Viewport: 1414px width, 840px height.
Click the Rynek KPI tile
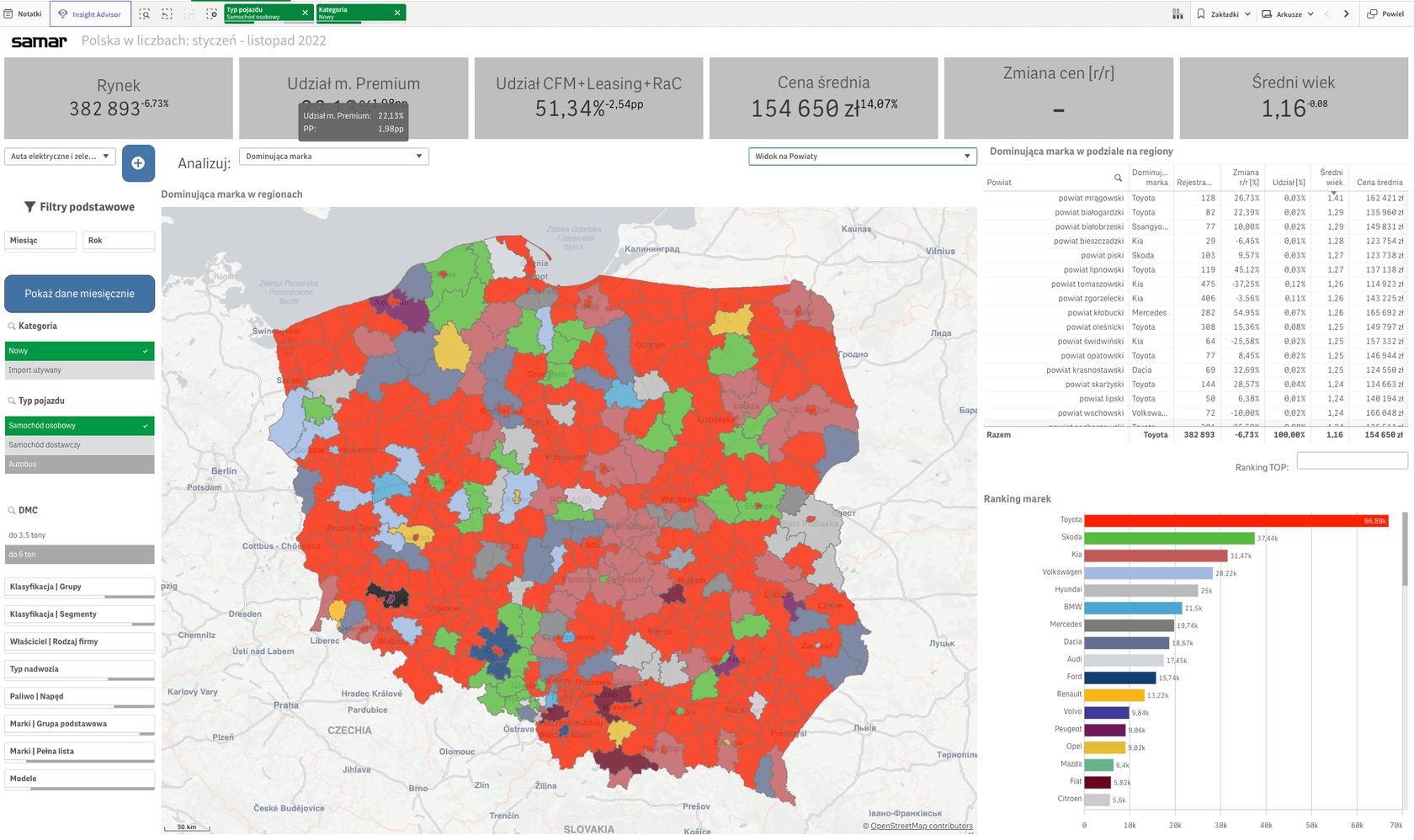[119, 98]
